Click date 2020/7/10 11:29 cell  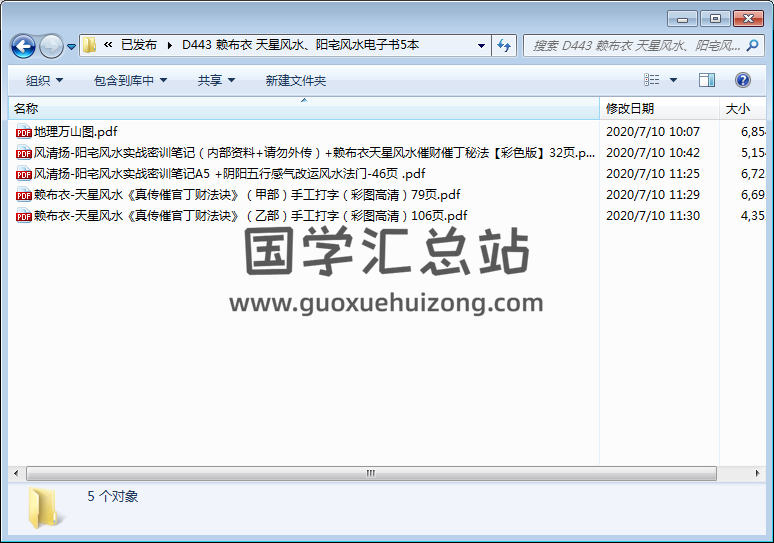click(653, 195)
